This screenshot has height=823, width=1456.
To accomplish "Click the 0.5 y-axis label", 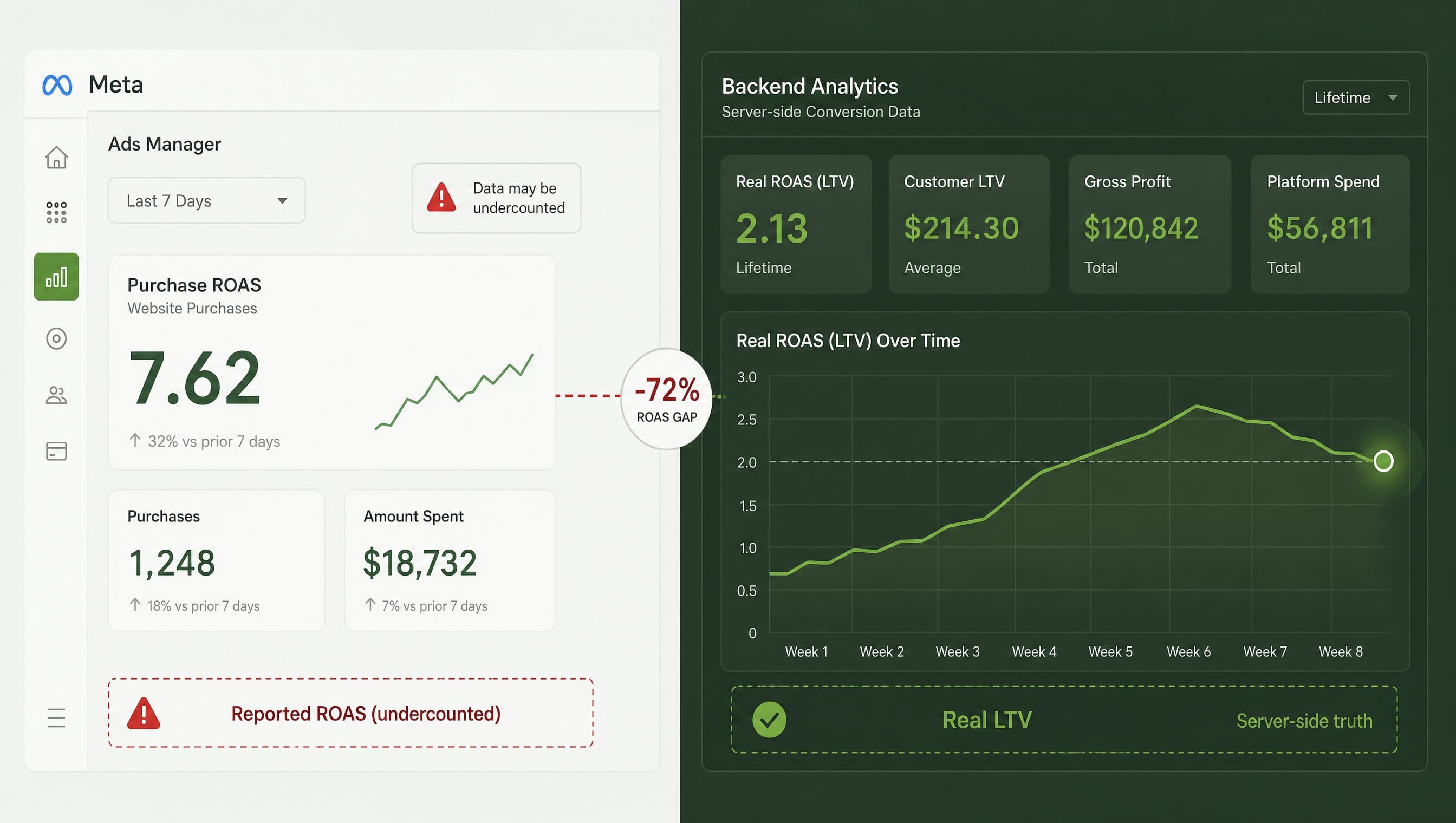I will (746, 591).
